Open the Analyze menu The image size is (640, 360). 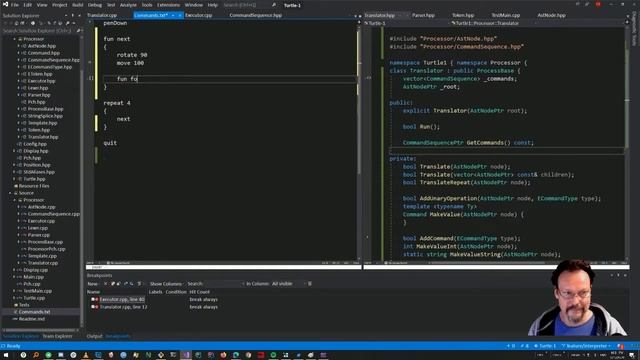coord(128,5)
